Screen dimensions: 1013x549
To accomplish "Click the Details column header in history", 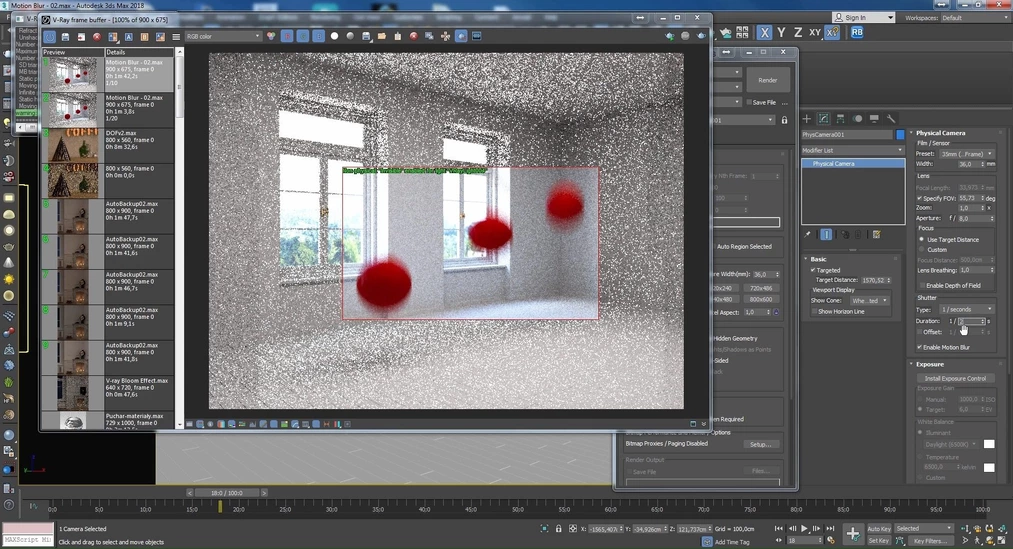I will (x=139, y=52).
